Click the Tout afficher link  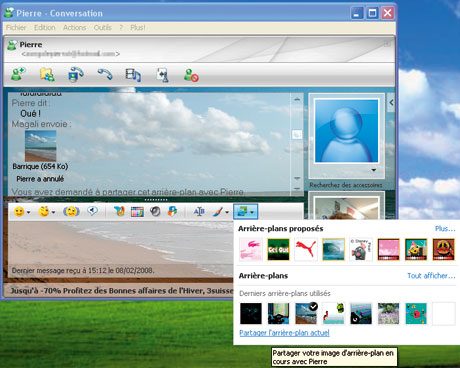[x=431, y=276]
